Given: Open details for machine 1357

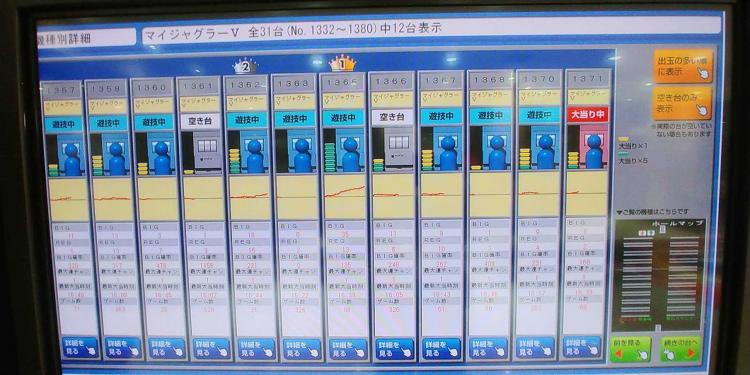Looking at the screenshot, I should 80,348.
